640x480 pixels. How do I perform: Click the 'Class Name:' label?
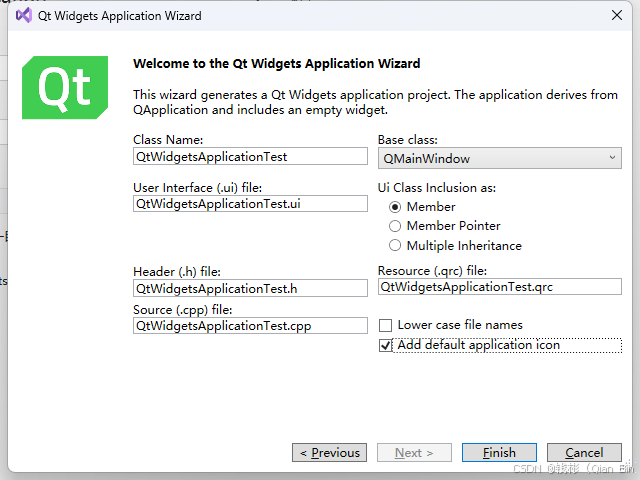168,140
